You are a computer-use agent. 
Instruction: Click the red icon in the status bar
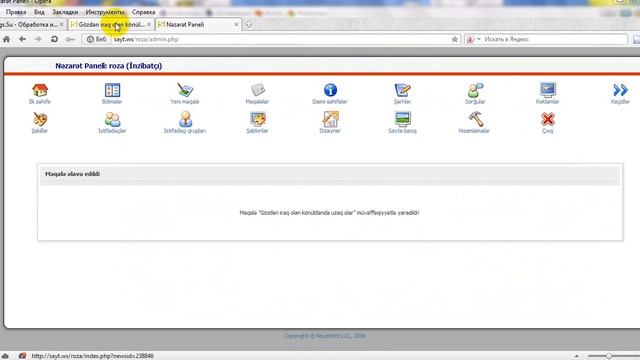pos(22,356)
